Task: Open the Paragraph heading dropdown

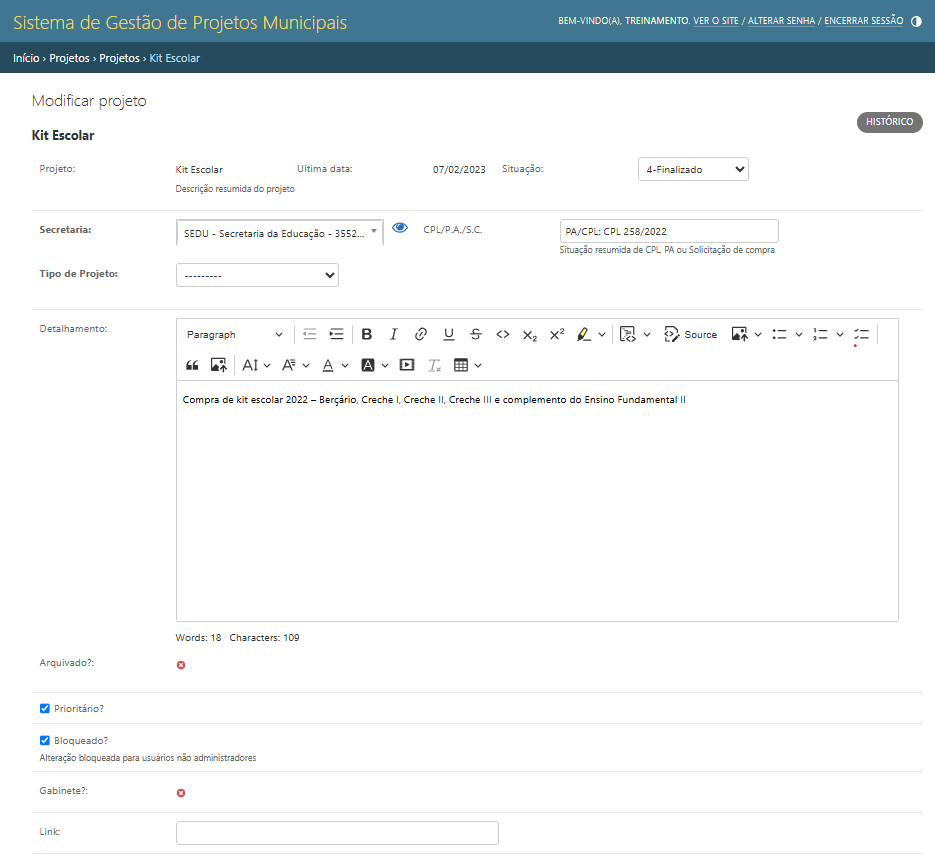Action: [x=234, y=334]
